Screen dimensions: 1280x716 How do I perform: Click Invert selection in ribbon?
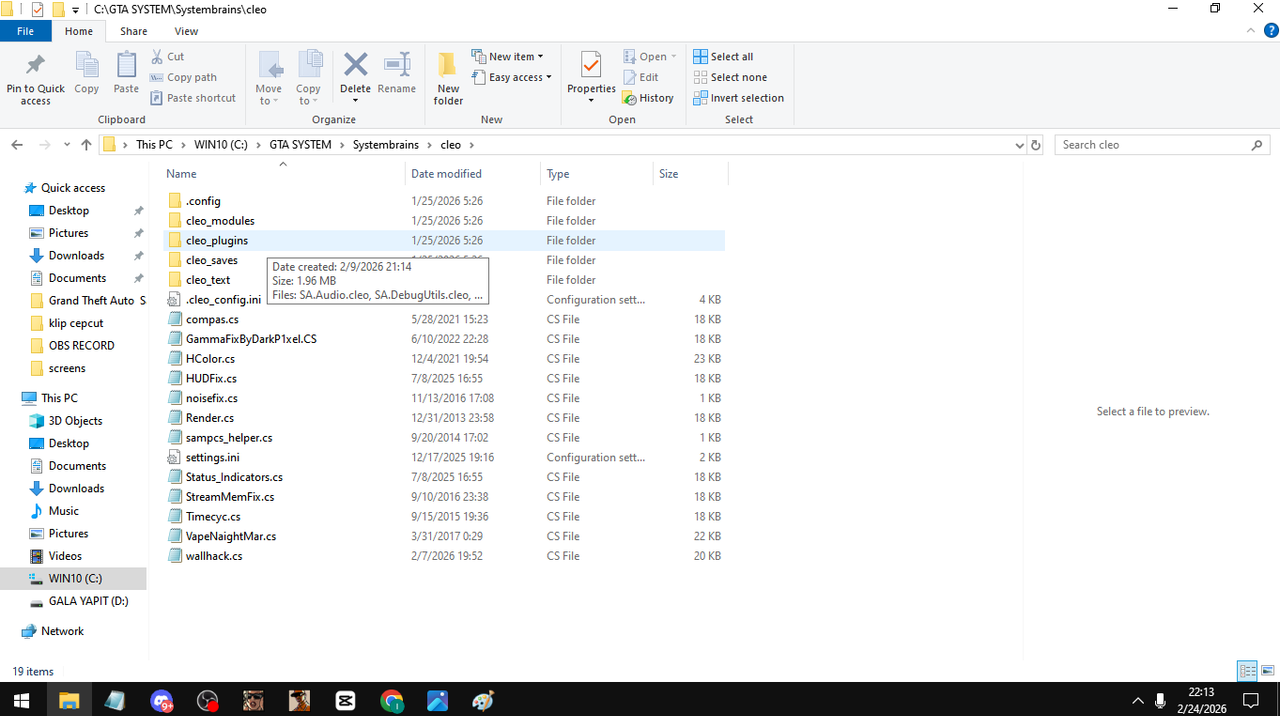coord(738,98)
